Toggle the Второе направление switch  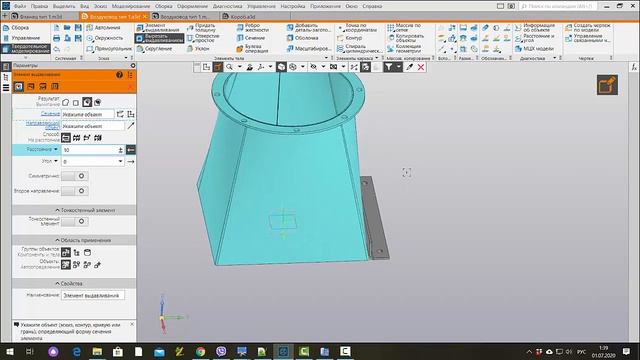pos(74,191)
